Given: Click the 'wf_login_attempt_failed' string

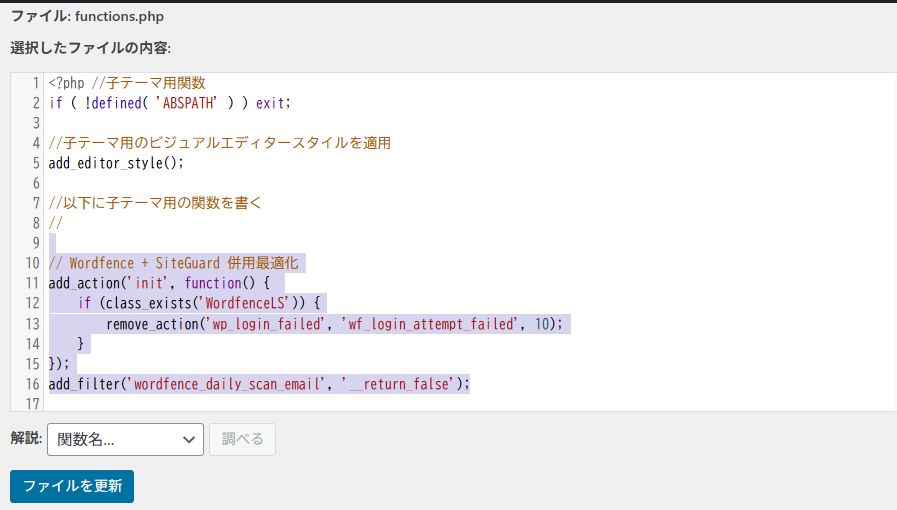Looking at the screenshot, I should tap(431, 323).
